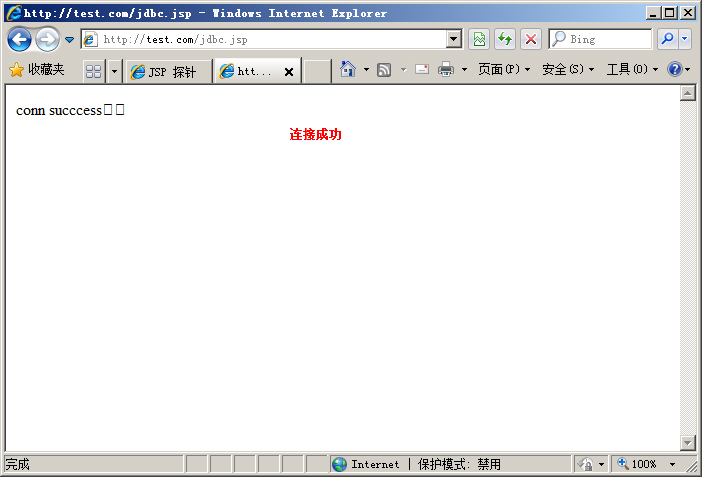This screenshot has width=702, height=477.
Task: Click the scroll down arrow
Action: coord(688,443)
